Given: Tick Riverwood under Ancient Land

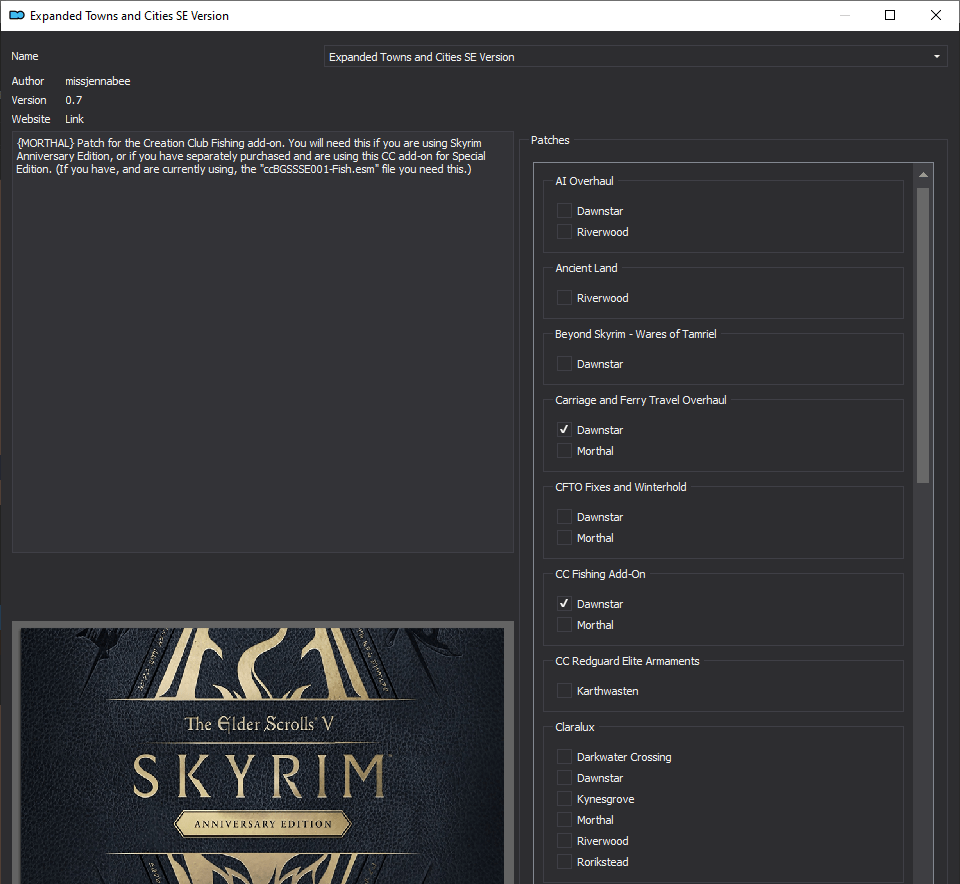Looking at the screenshot, I should click(x=564, y=298).
